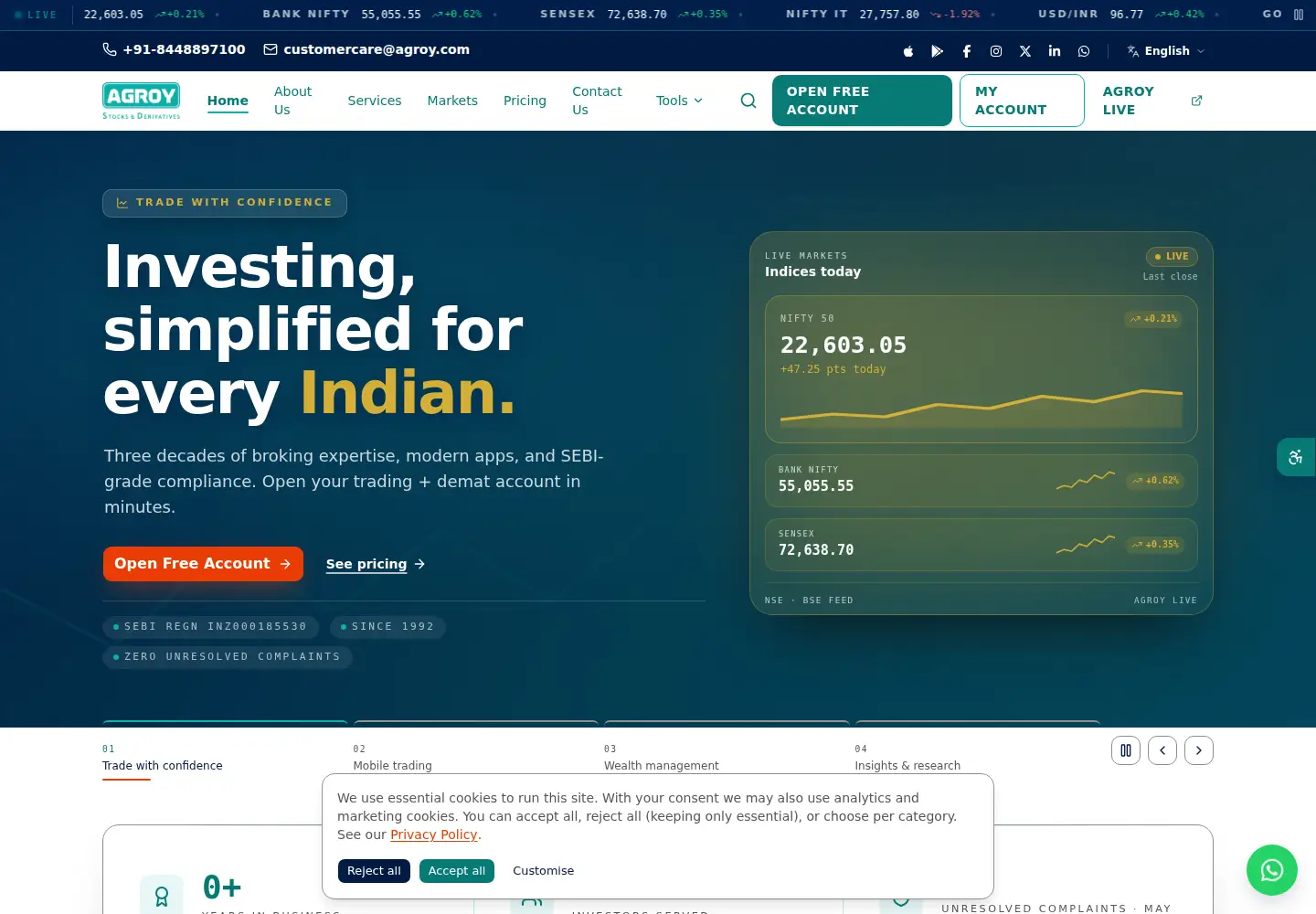The image size is (1316, 914).
Task: Go to previous carousel slide
Action: (x=1162, y=750)
